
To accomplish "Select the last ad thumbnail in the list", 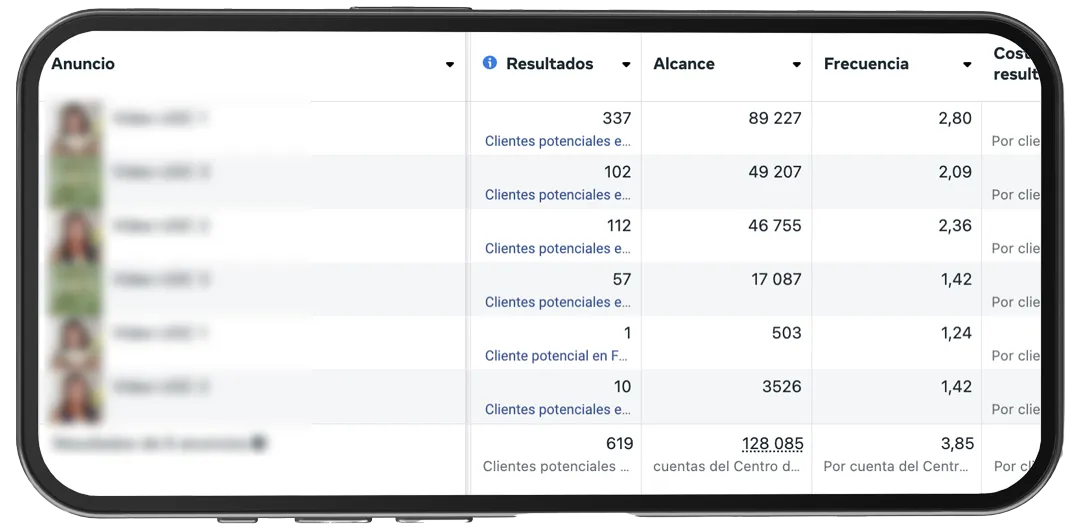I will pos(75,396).
